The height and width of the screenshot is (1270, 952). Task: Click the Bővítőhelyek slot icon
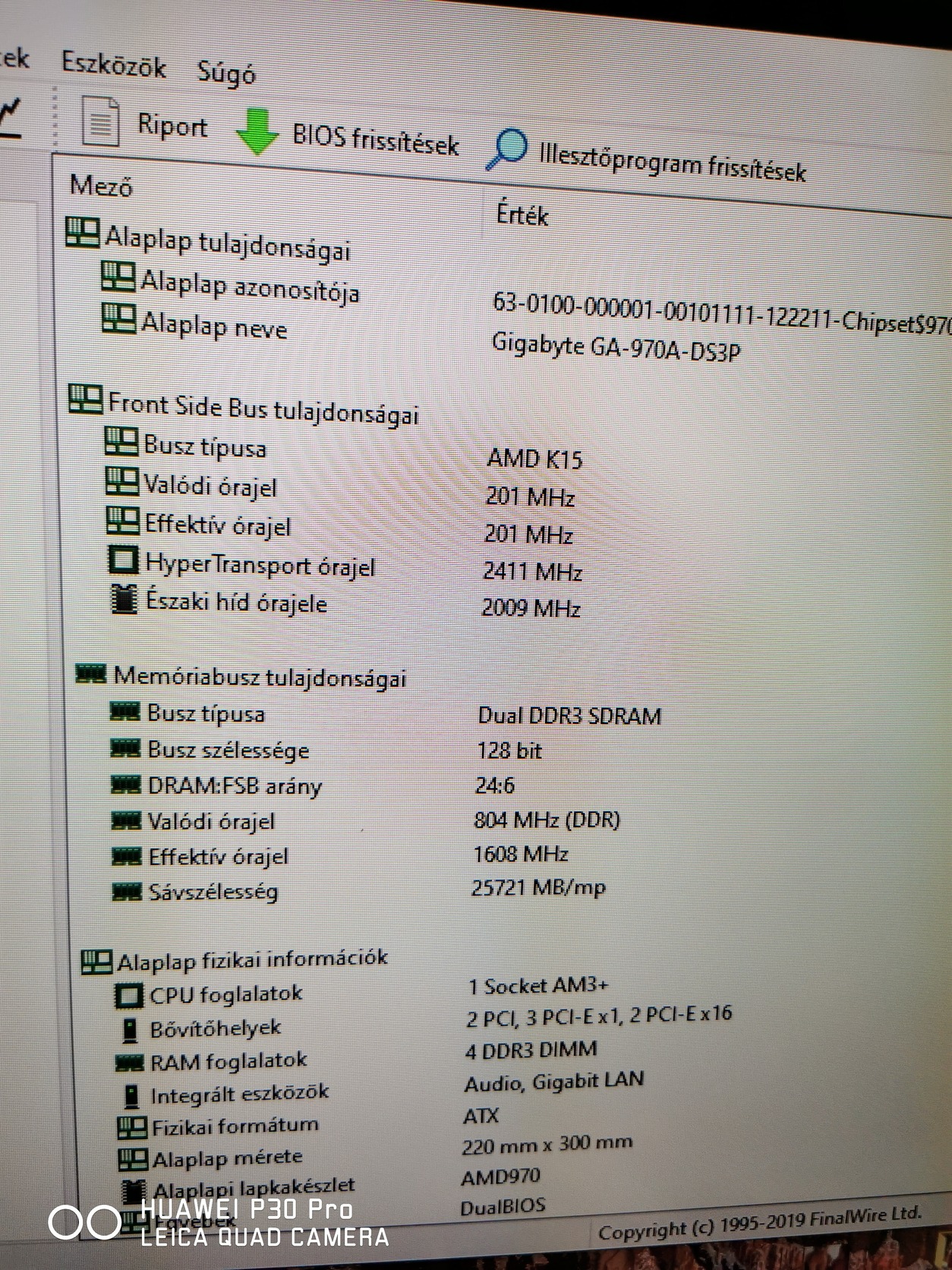tap(131, 1031)
